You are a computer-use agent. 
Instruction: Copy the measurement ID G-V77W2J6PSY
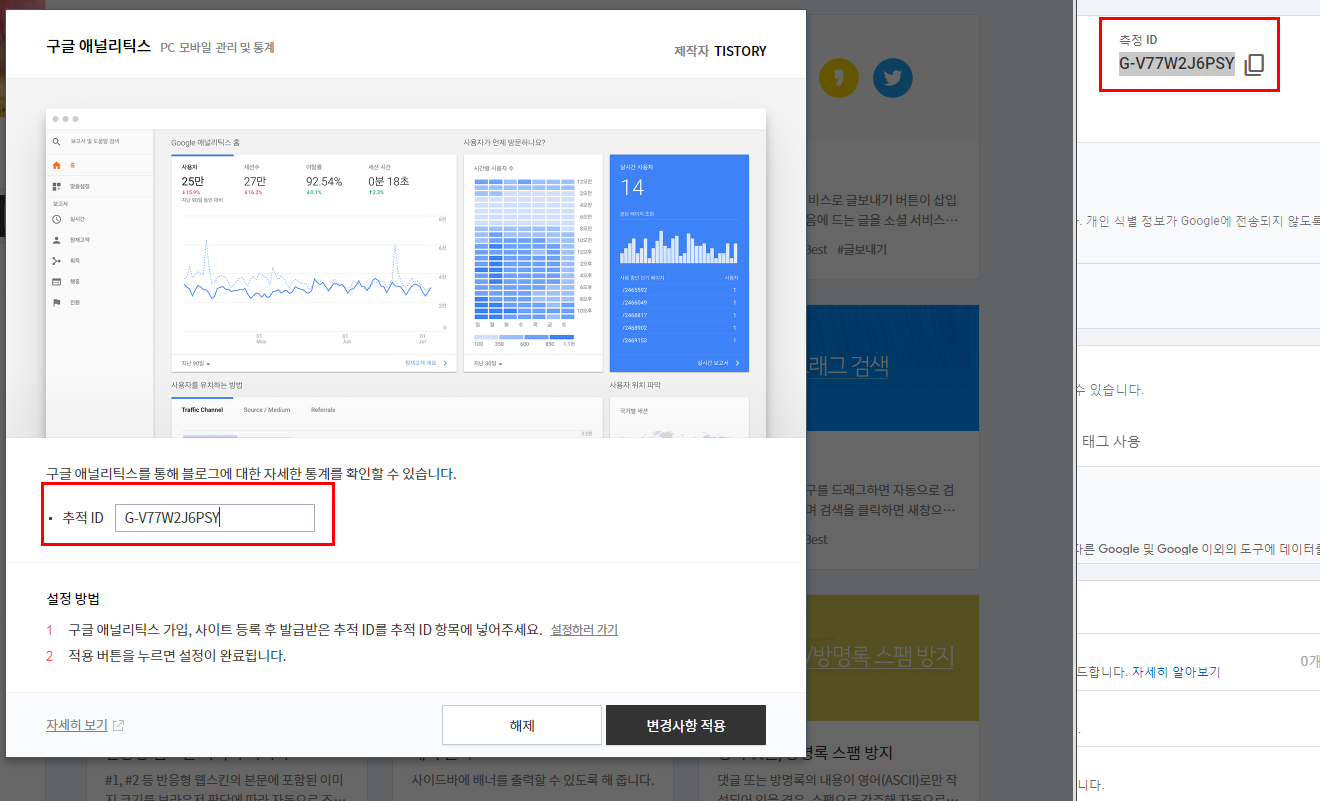pos(1254,65)
